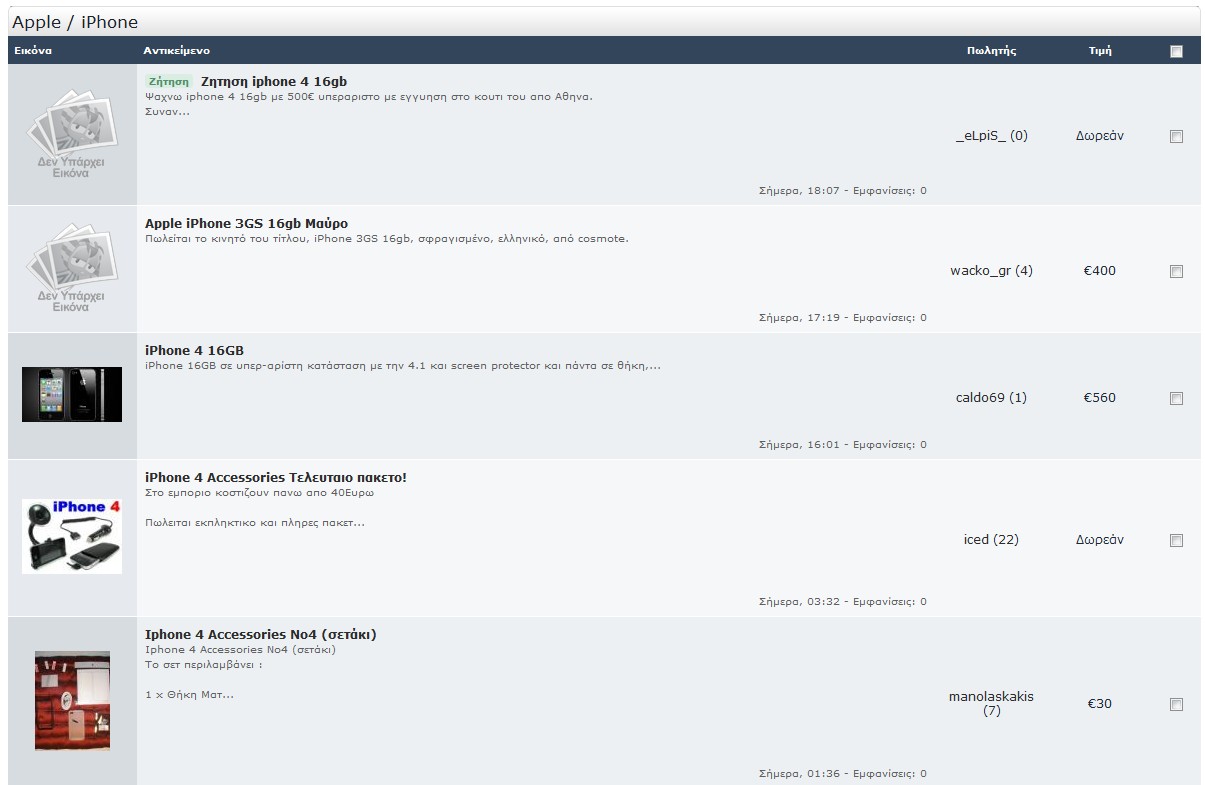Click timestamp Σήμερα, 17:19
1205x785 pixels.
click(x=799, y=318)
